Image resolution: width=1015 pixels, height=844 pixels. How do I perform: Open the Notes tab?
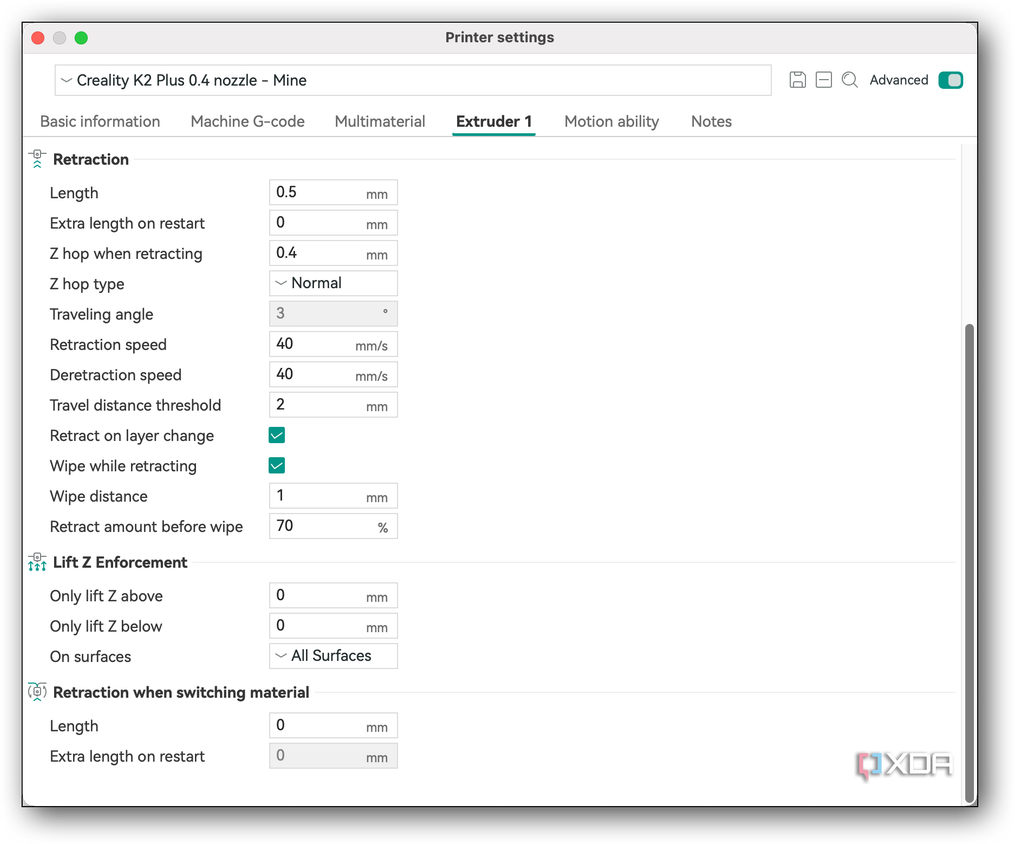(711, 122)
